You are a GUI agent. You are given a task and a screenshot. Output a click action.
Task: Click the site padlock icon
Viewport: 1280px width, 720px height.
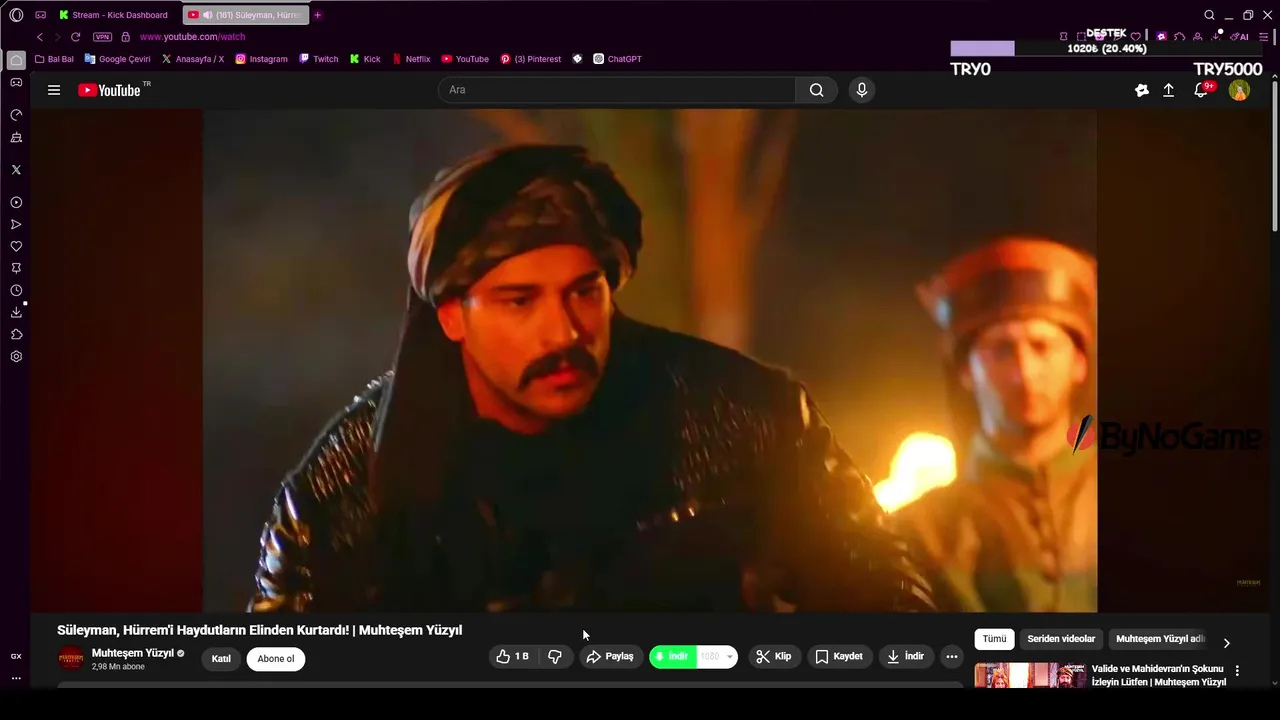pos(125,37)
